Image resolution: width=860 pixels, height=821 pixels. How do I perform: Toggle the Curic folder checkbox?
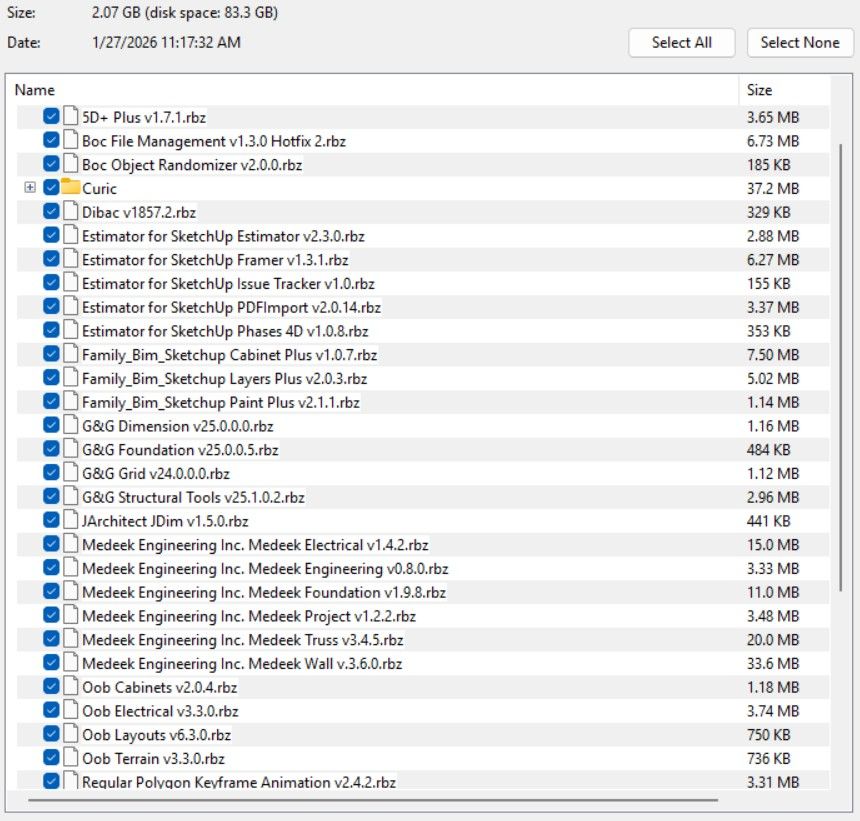coord(51,188)
